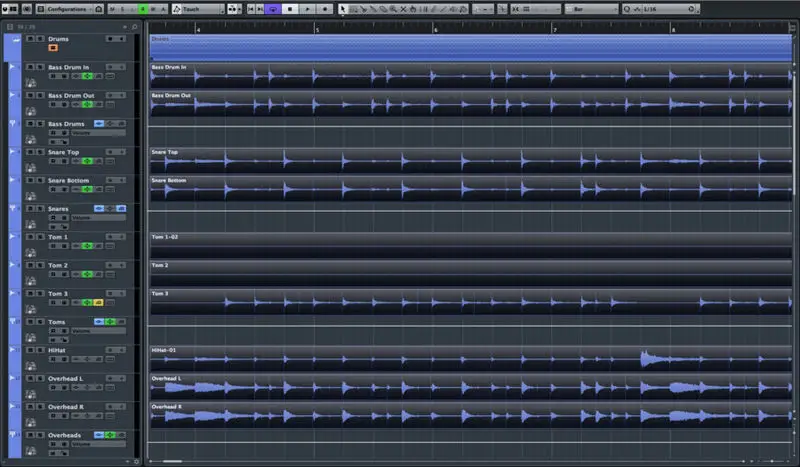This screenshot has width=800, height=467.
Task: Toggle the green read automation button in toolbar
Action: [143, 9]
